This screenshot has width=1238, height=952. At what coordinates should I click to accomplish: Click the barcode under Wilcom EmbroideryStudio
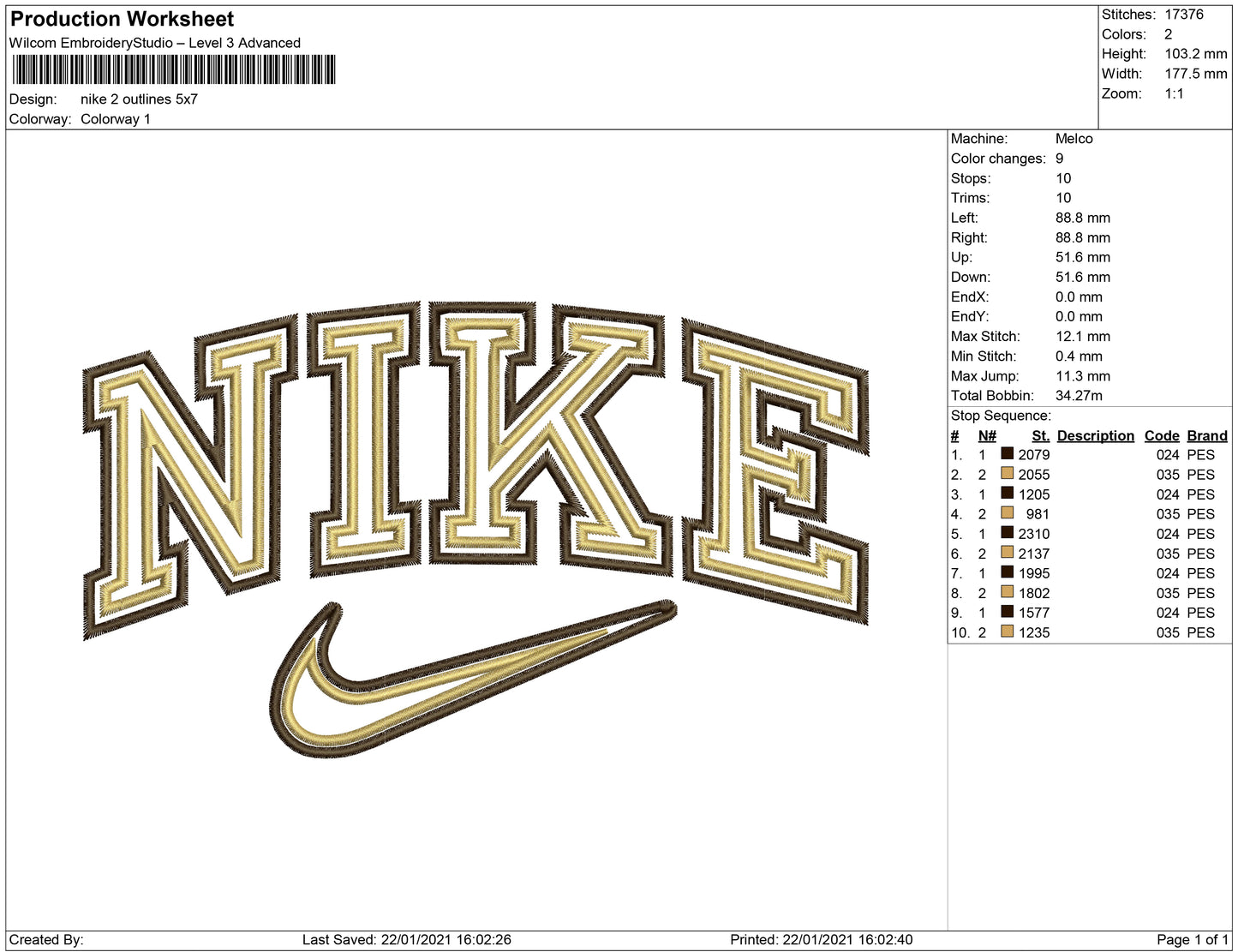pos(174,69)
